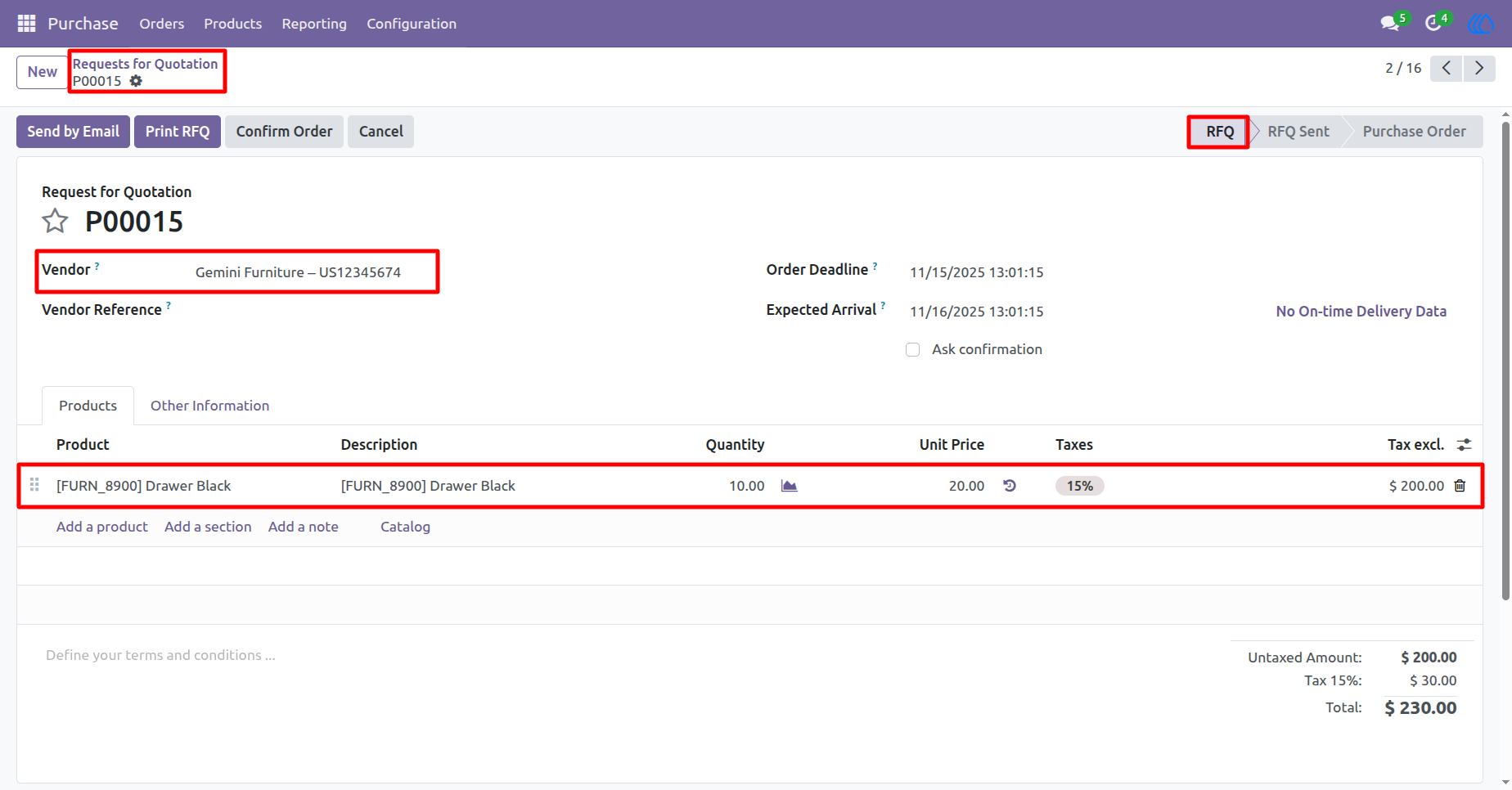The height and width of the screenshot is (790, 1512).
Task: Click the Send by Email button
Action: pyautogui.click(x=73, y=132)
